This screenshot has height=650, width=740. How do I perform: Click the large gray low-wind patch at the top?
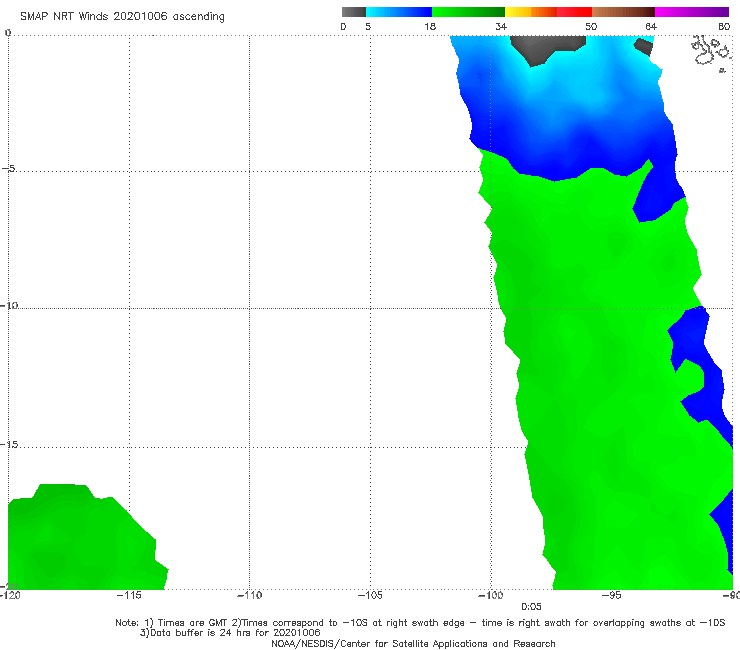coord(543,47)
